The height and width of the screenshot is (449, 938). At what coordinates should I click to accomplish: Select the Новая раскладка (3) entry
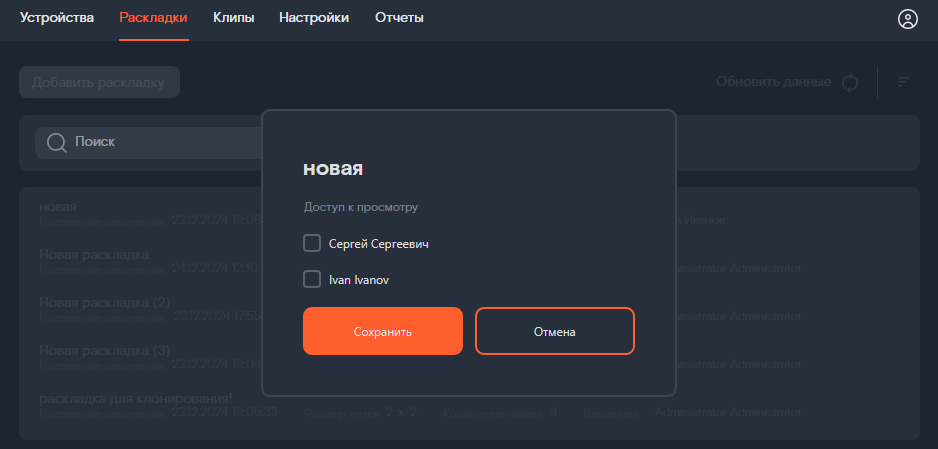coord(105,350)
